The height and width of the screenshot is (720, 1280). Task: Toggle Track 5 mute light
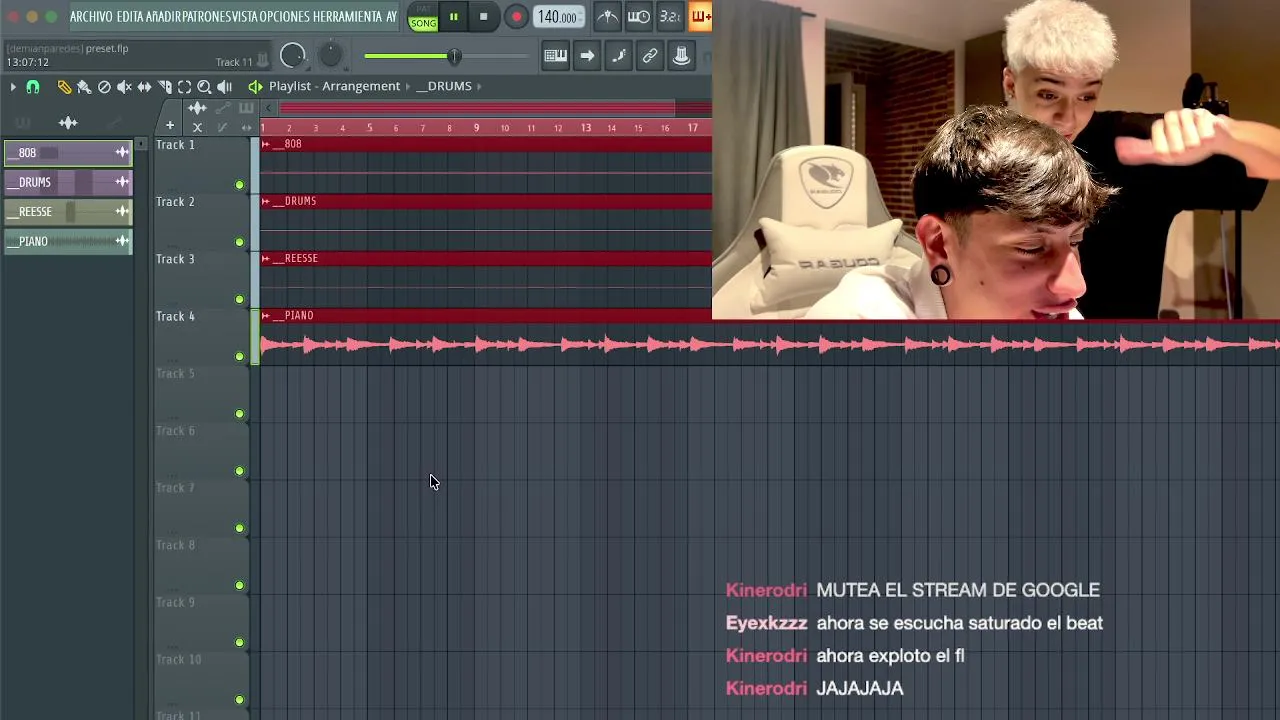(239, 414)
